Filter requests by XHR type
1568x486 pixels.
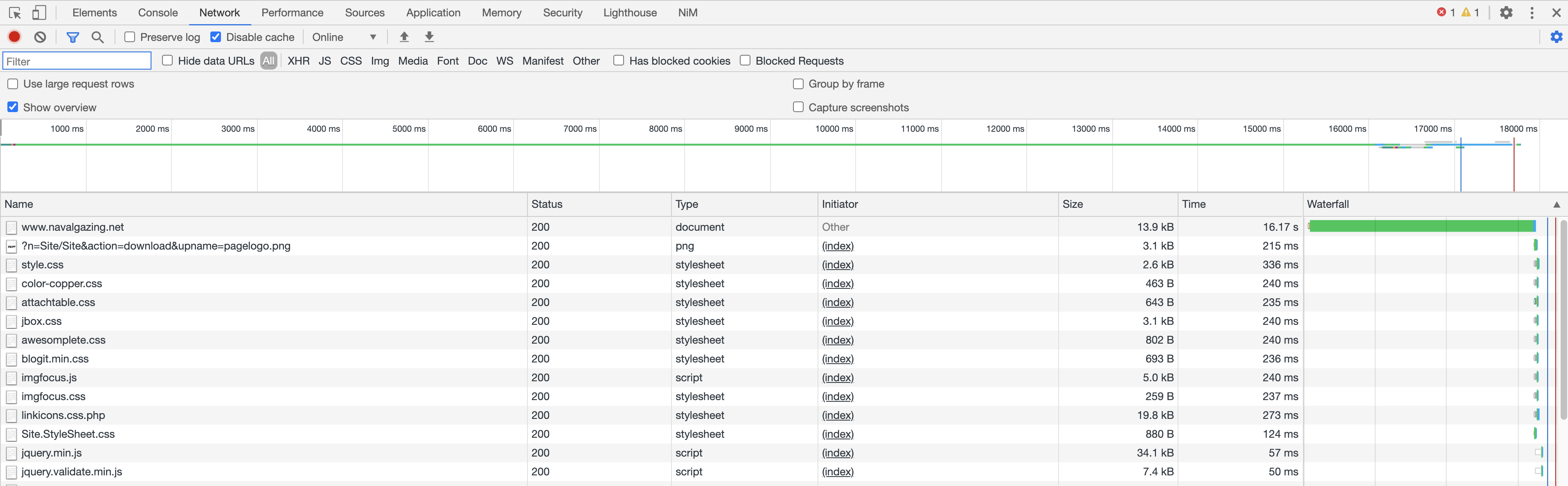tap(298, 61)
